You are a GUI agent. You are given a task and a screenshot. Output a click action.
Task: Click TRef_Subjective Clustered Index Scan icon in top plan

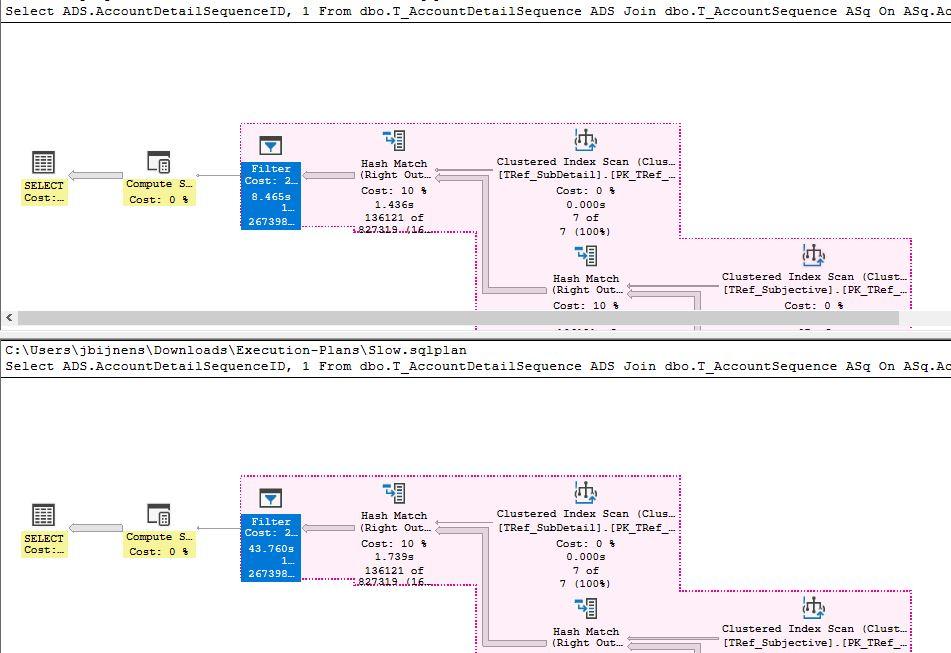click(813, 255)
